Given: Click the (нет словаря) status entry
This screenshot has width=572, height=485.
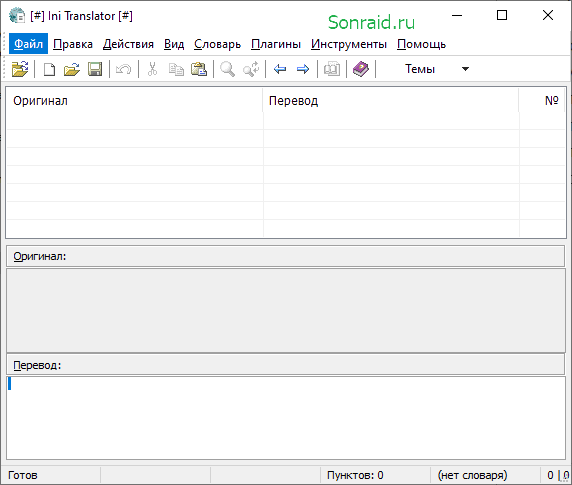Looking at the screenshot, I should (x=472, y=475).
